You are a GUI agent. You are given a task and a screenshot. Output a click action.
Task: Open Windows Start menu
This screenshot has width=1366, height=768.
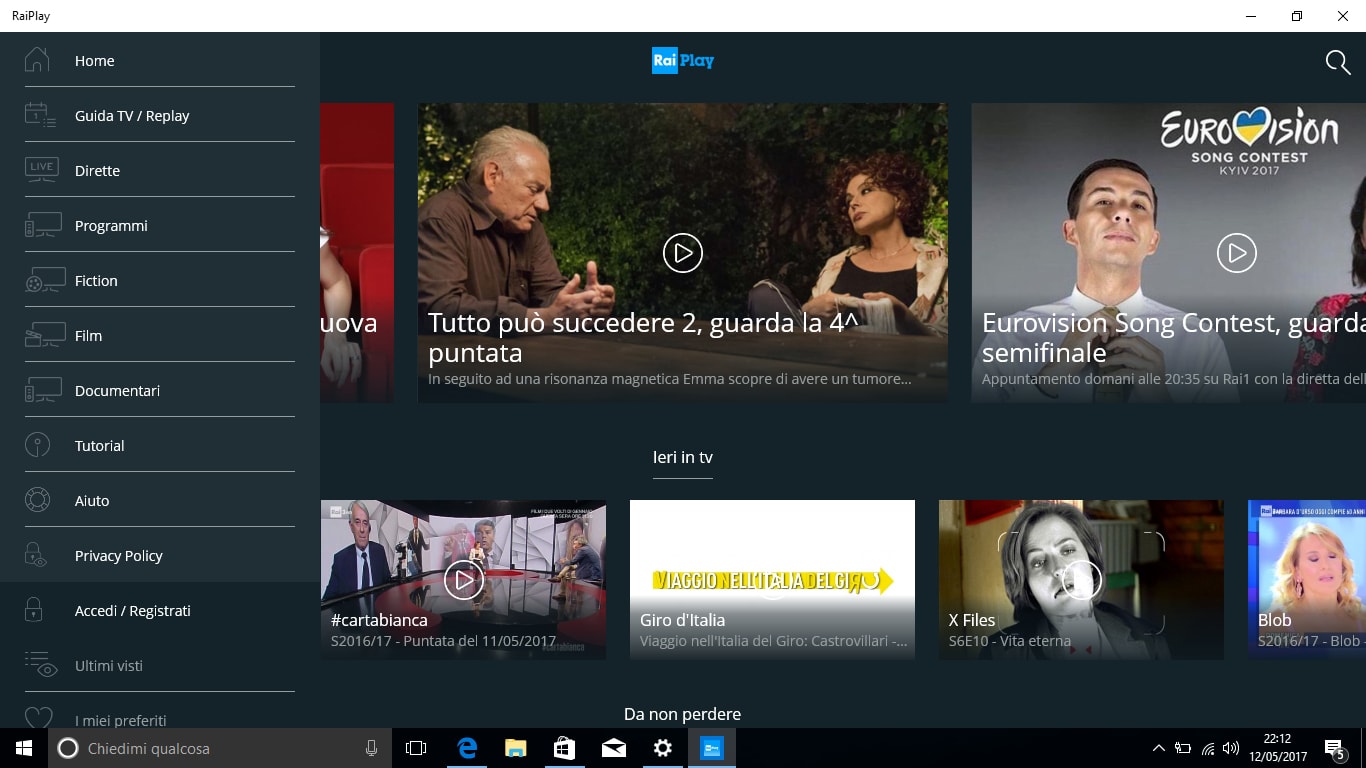pos(24,748)
